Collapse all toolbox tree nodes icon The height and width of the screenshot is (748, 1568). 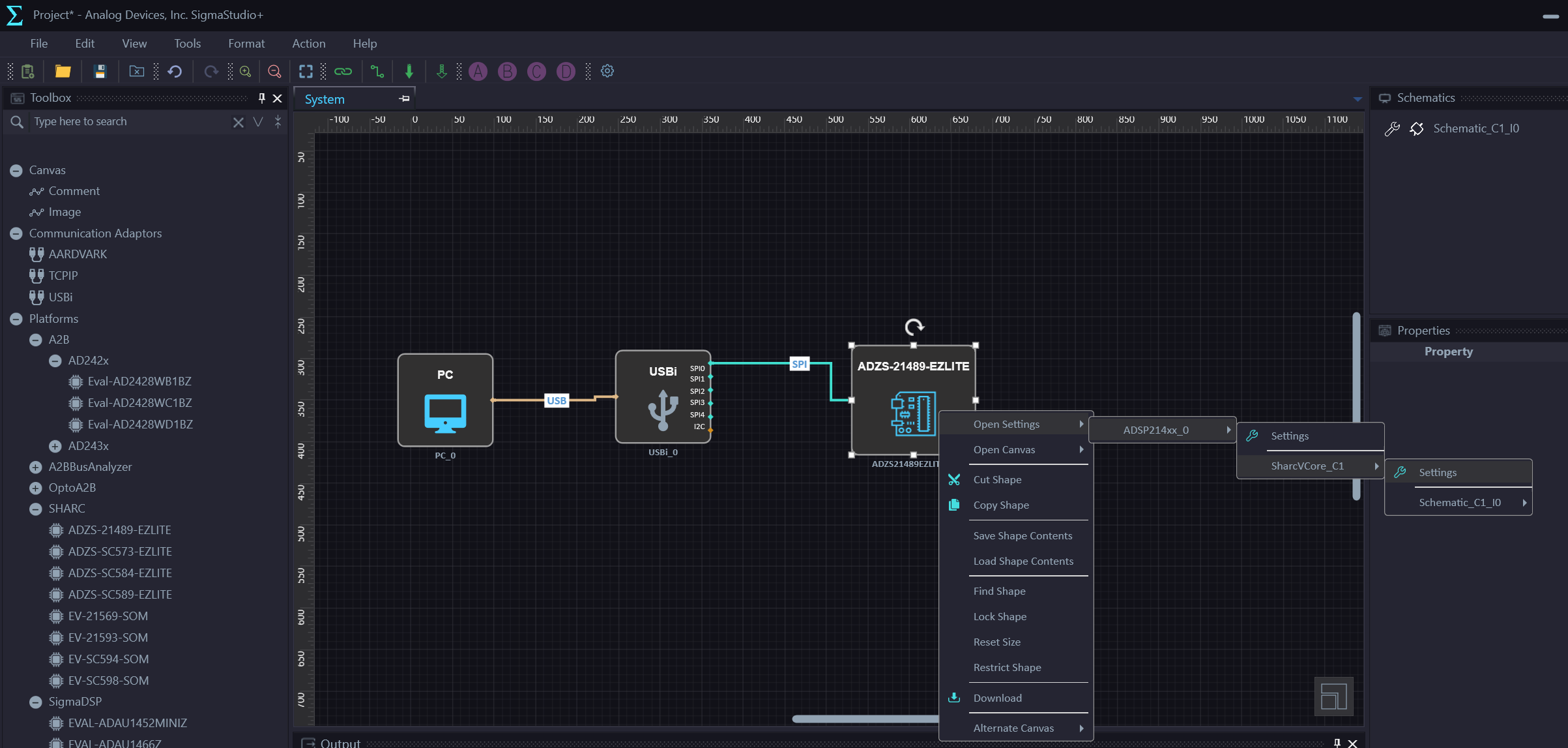pyautogui.click(x=278, y=122)
